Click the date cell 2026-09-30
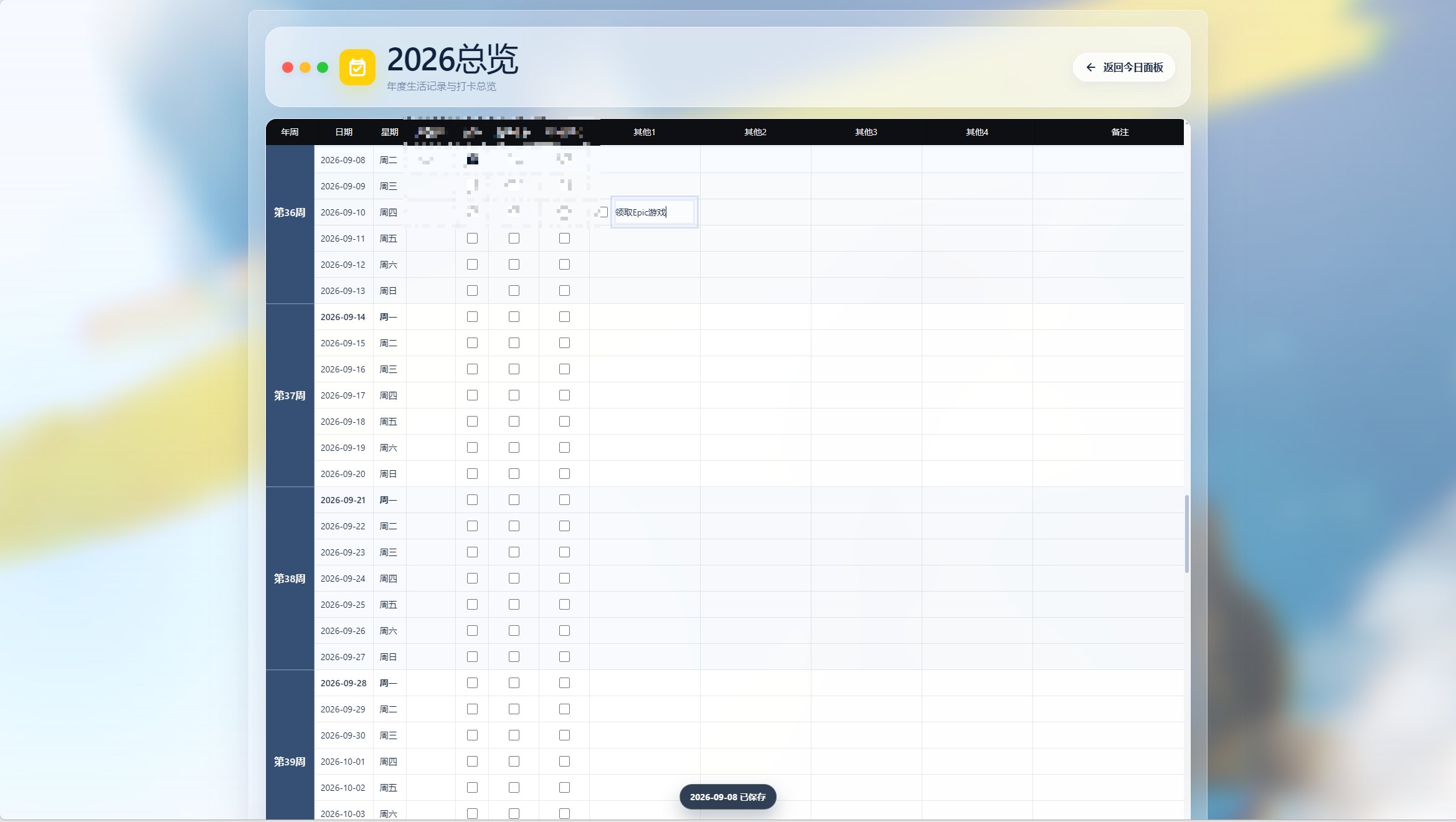 pos(343,735)
